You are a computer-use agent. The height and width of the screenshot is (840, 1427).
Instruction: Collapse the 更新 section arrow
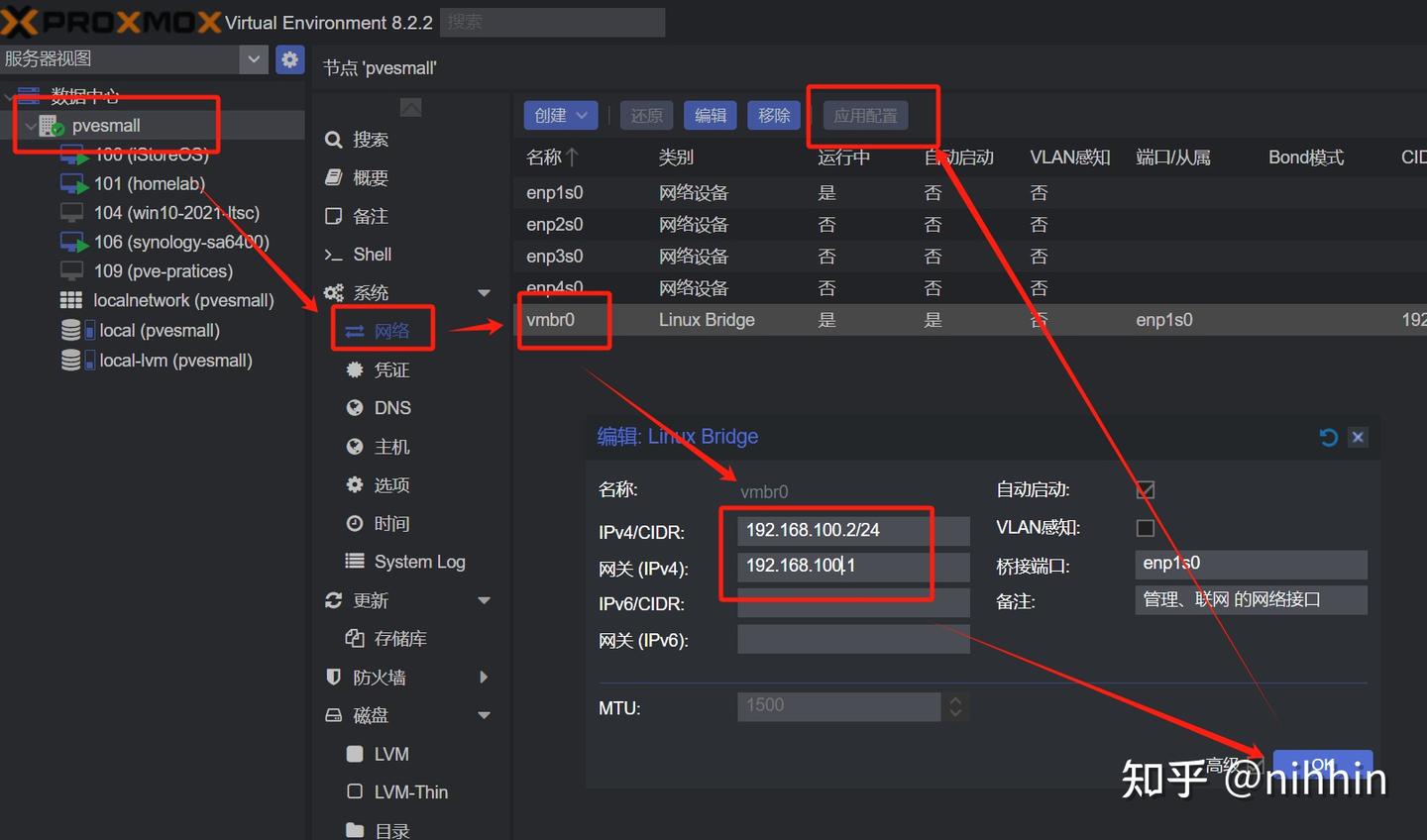(484, 601)
